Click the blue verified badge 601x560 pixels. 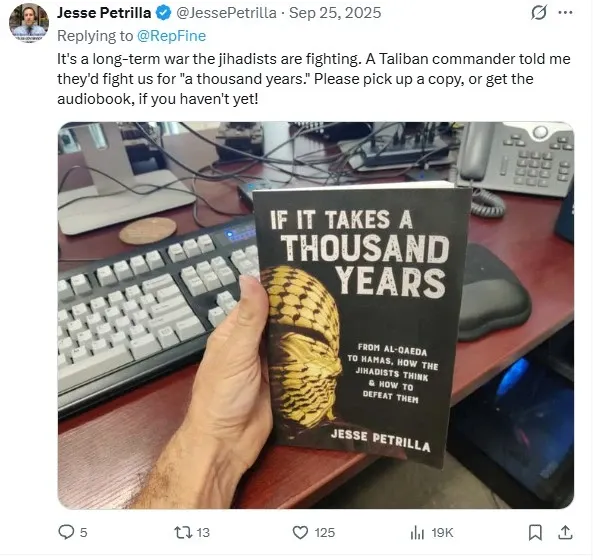coord(163,13)
